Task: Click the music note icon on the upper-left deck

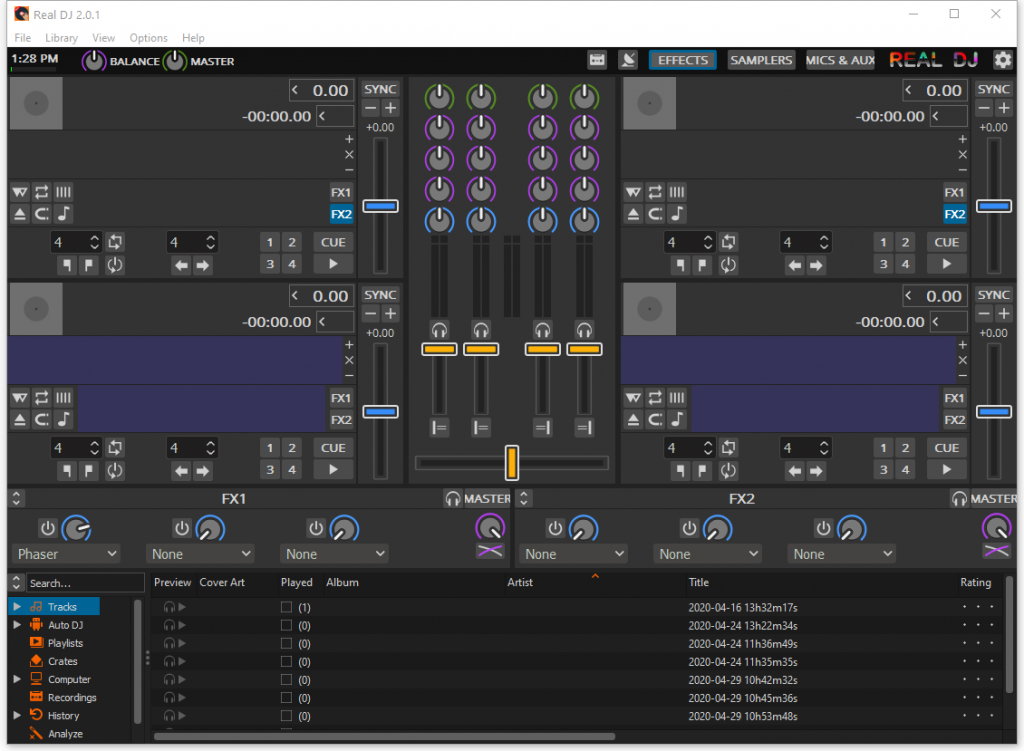Action: (x=63, y=213)
